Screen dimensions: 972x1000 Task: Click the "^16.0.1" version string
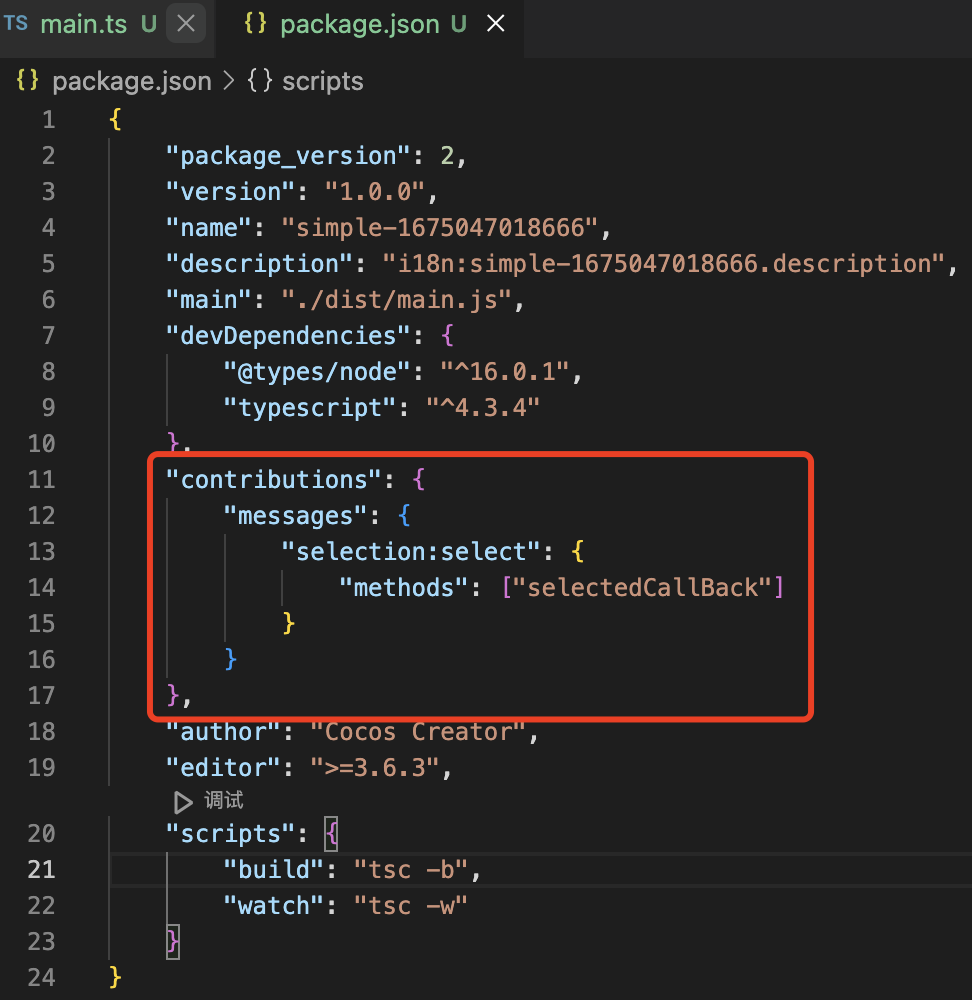pyautogui.click(x=504, y=372)
